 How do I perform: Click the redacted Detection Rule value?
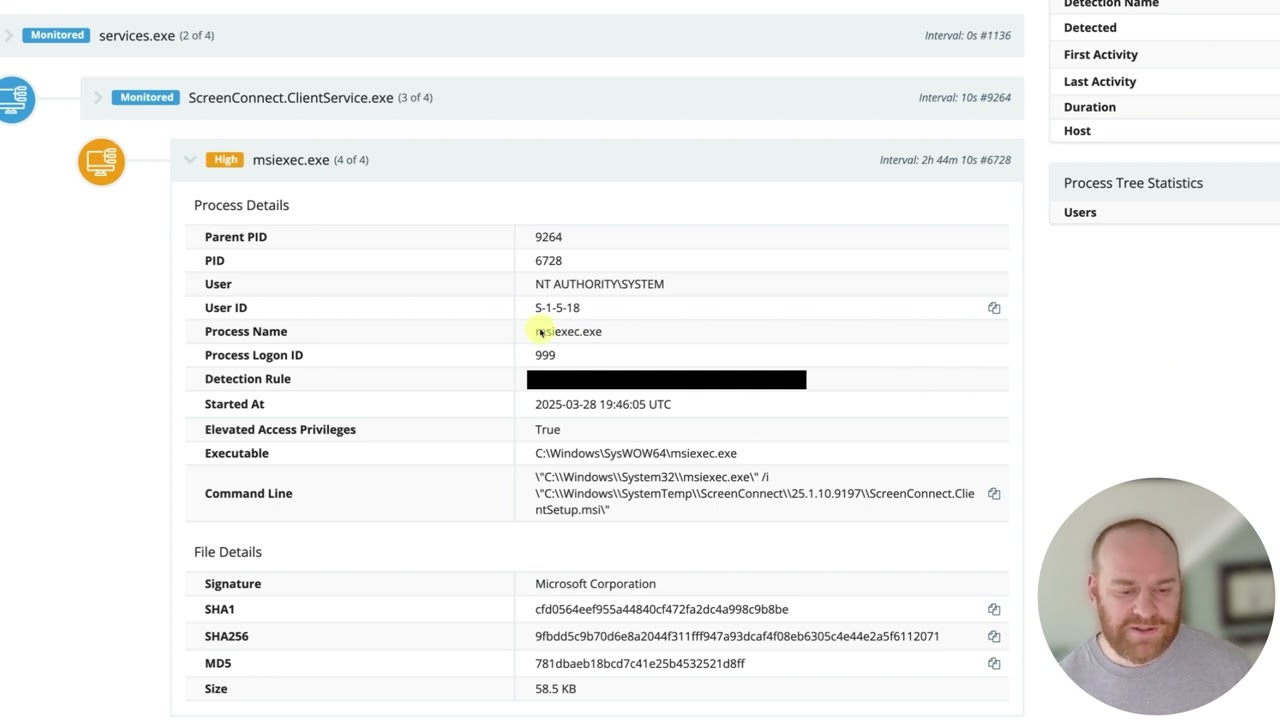pyautogui.click(x=666, y=379)
